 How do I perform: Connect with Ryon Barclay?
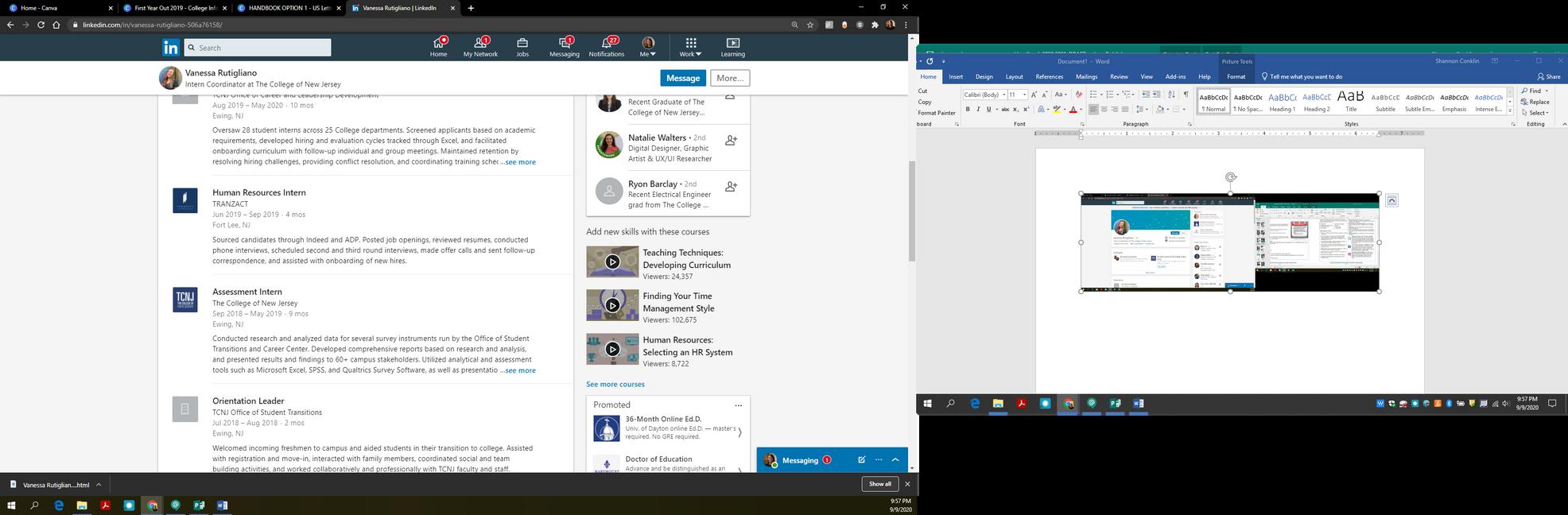731,186
